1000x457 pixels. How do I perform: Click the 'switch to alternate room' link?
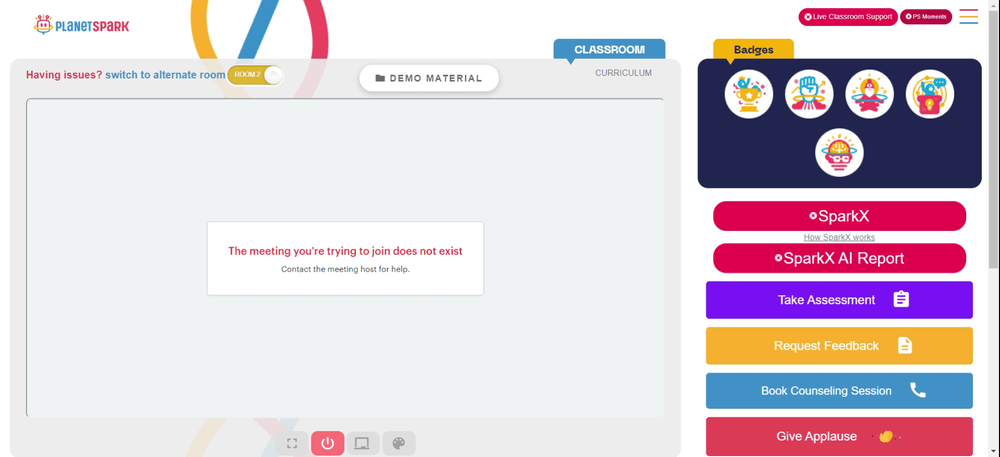pyautogui.click(x=165, y=75)
